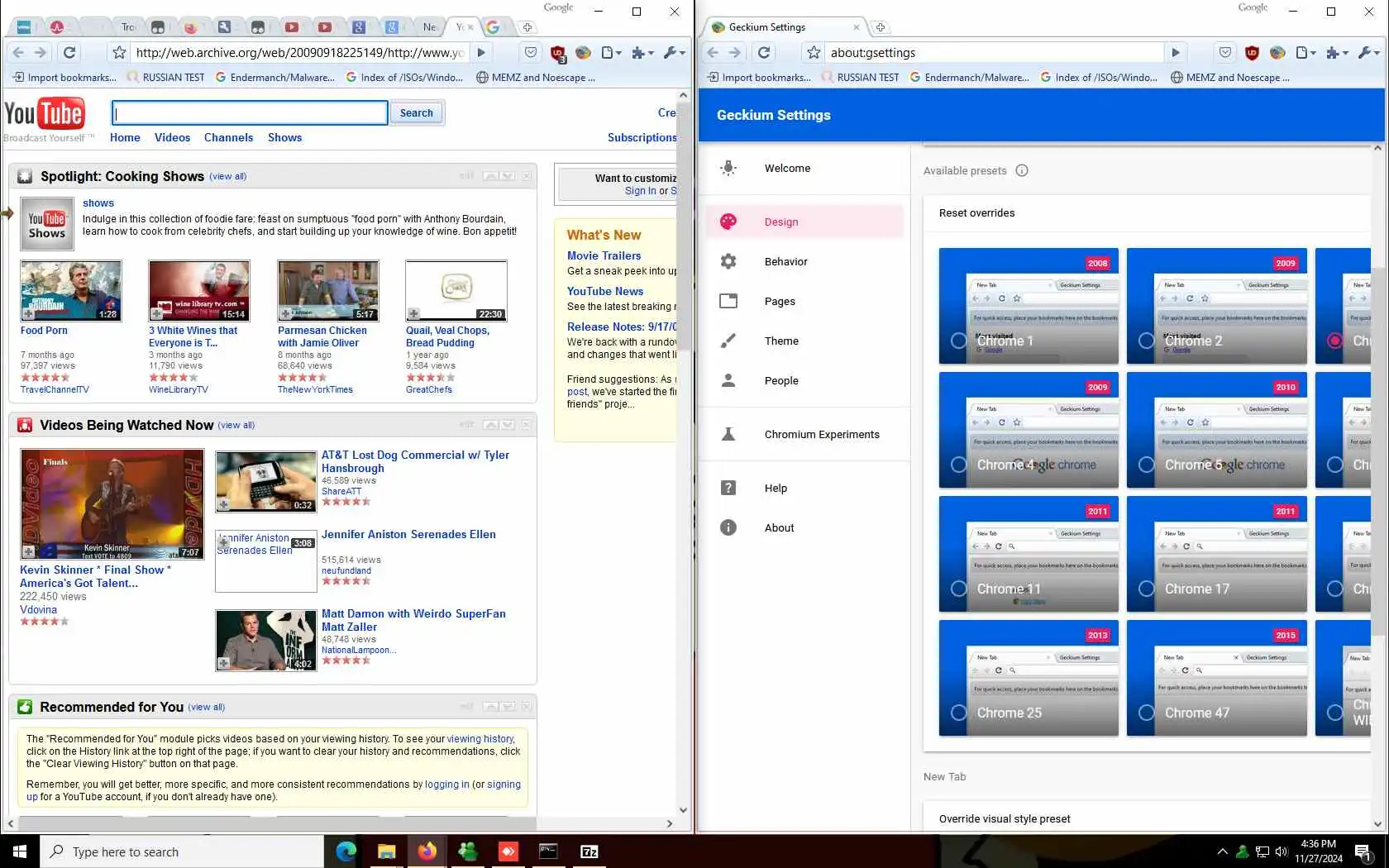This screenshot has height=868, width=1389.
Task: Select the Chrome 17 preset
Action: click(1216, 554)
